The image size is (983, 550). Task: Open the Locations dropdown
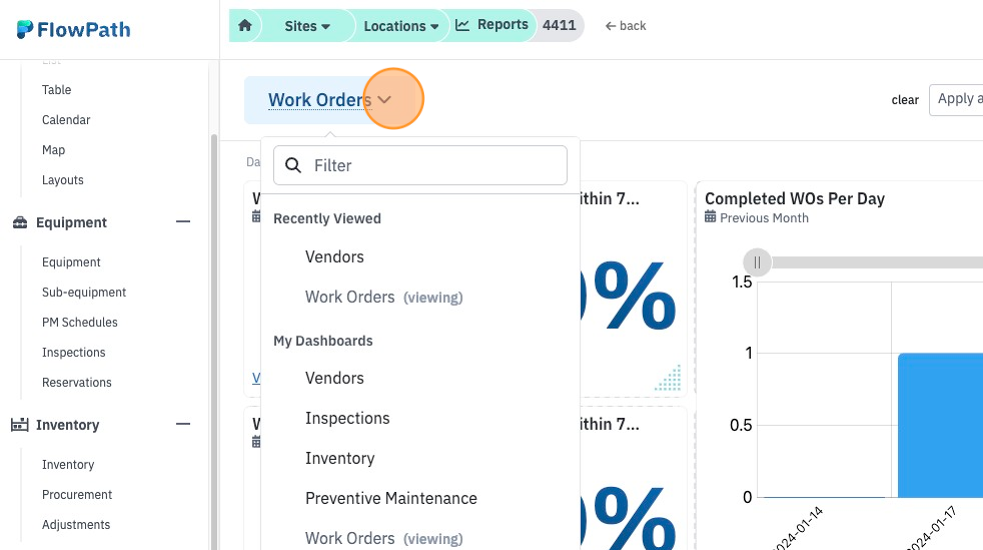tap(401, 26)
